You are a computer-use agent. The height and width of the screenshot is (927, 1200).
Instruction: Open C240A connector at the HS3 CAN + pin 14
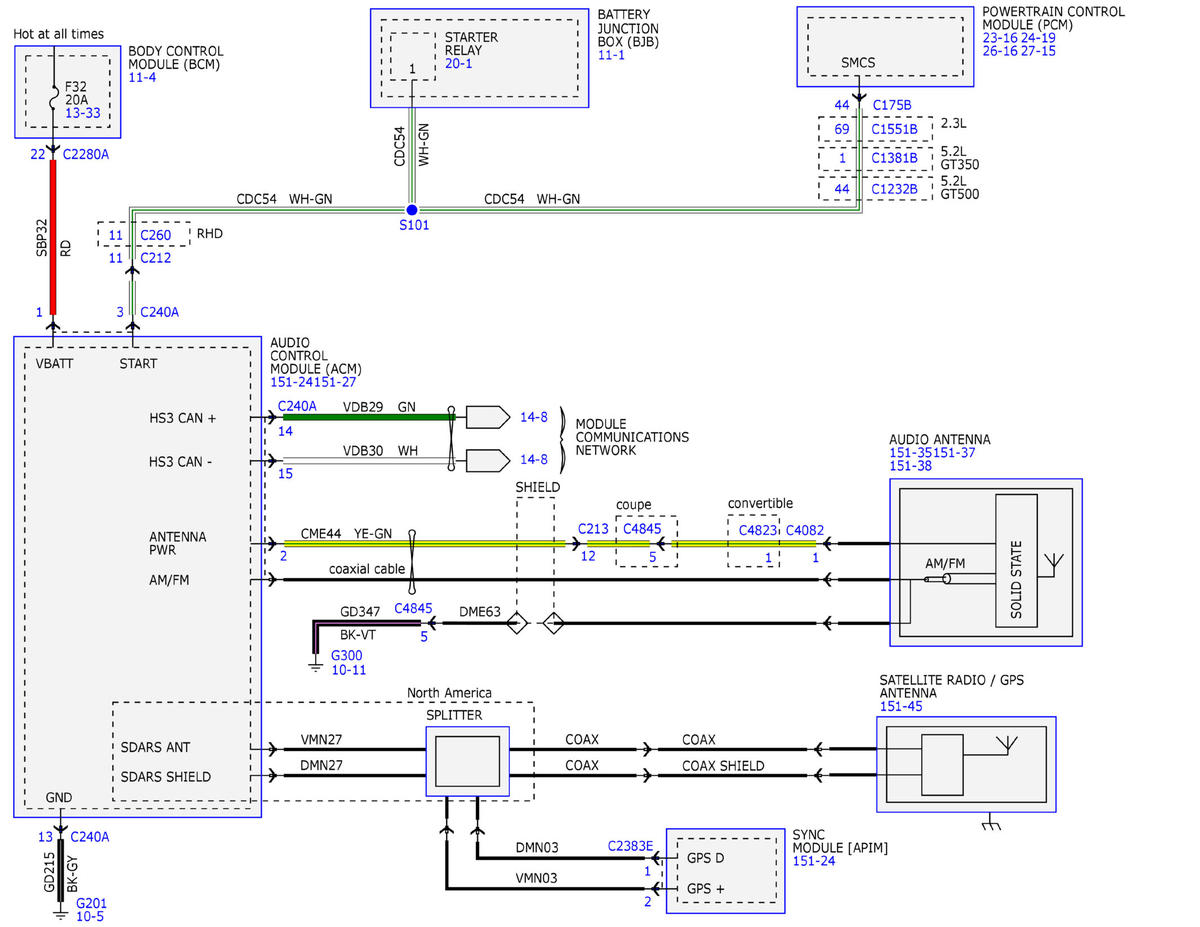click(x=297, y=406)
